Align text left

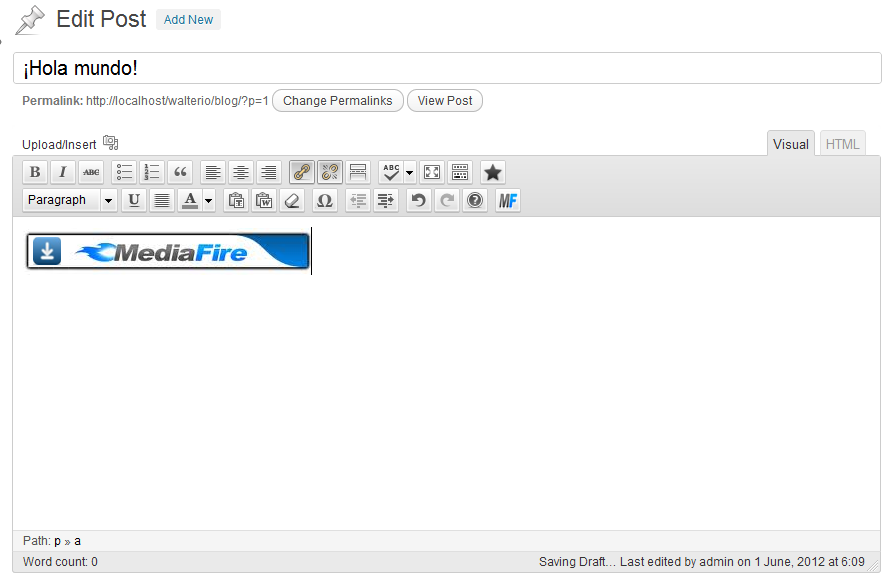[213, 172]
